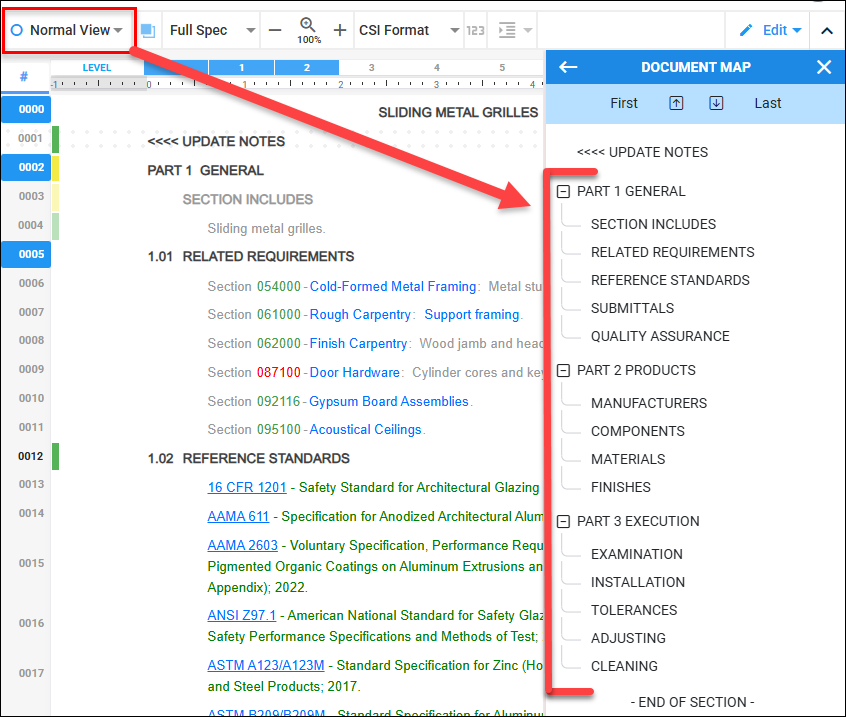The image size is (846, 717).
Task: Open Acoustical Ceilings section link
Action: 365,429
